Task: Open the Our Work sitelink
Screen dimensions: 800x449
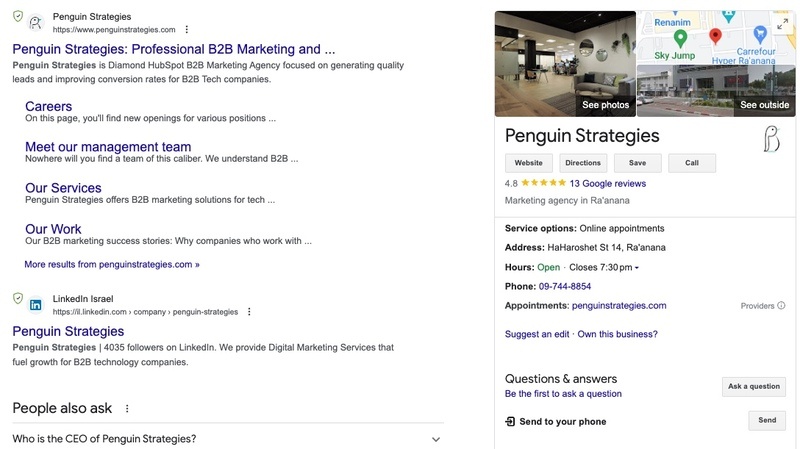Action: [53, 229]
